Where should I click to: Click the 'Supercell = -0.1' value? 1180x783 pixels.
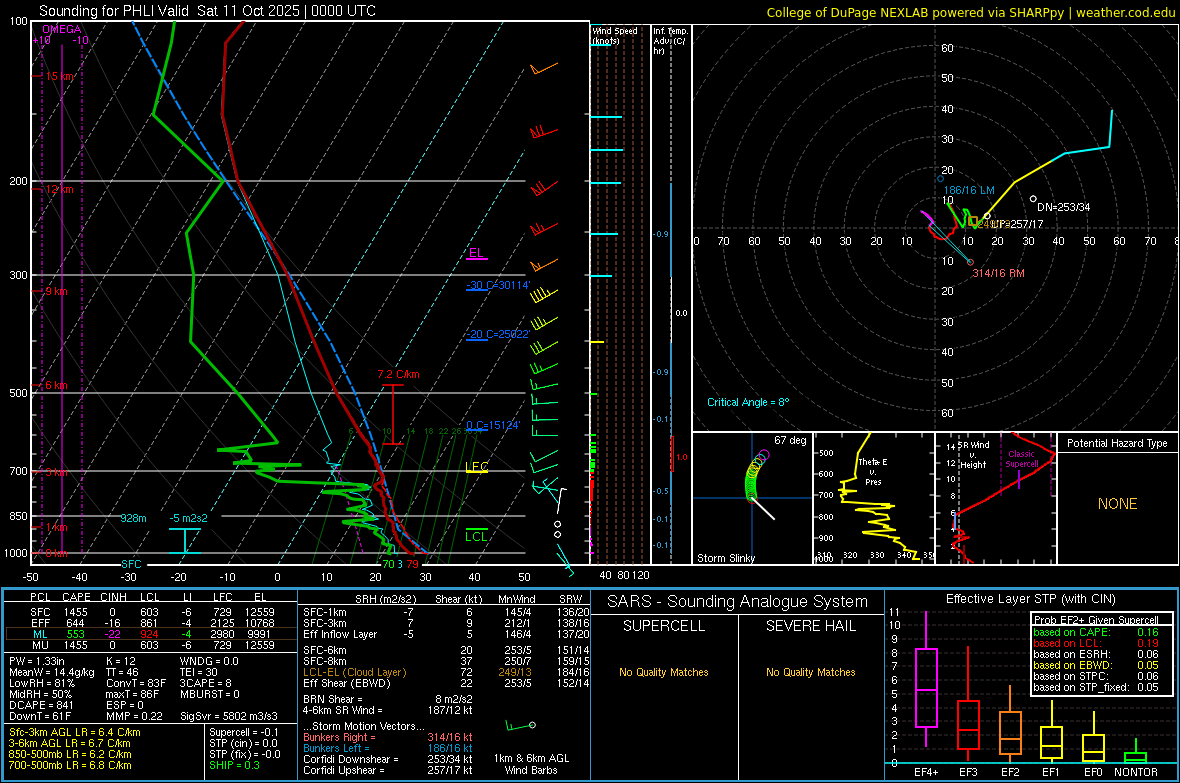point(244,732)
